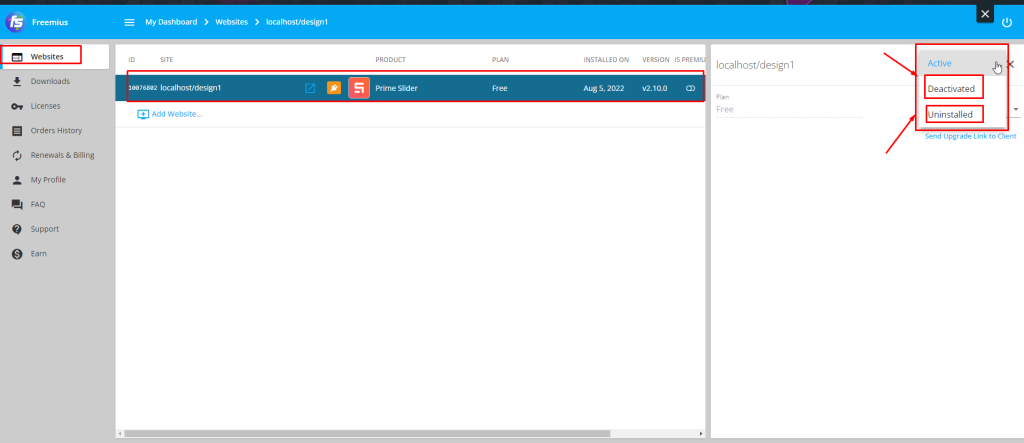Click the Support question mark icon
This screenshot has width=1024, height=443.
18,229
